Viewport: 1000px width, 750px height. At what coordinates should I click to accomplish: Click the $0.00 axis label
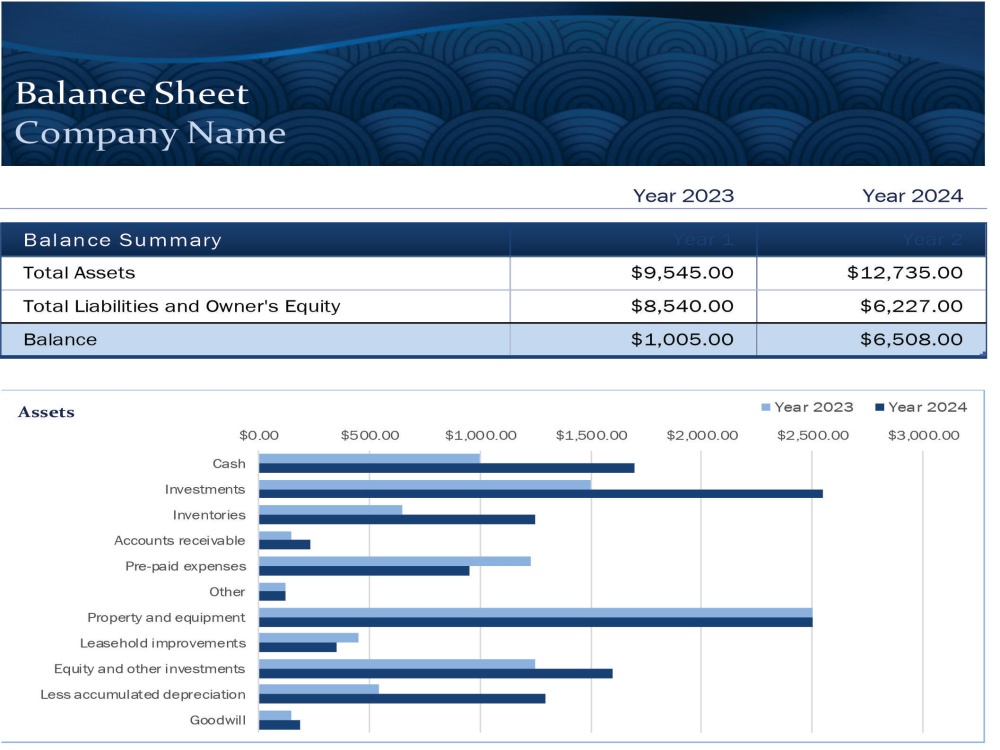259,436
